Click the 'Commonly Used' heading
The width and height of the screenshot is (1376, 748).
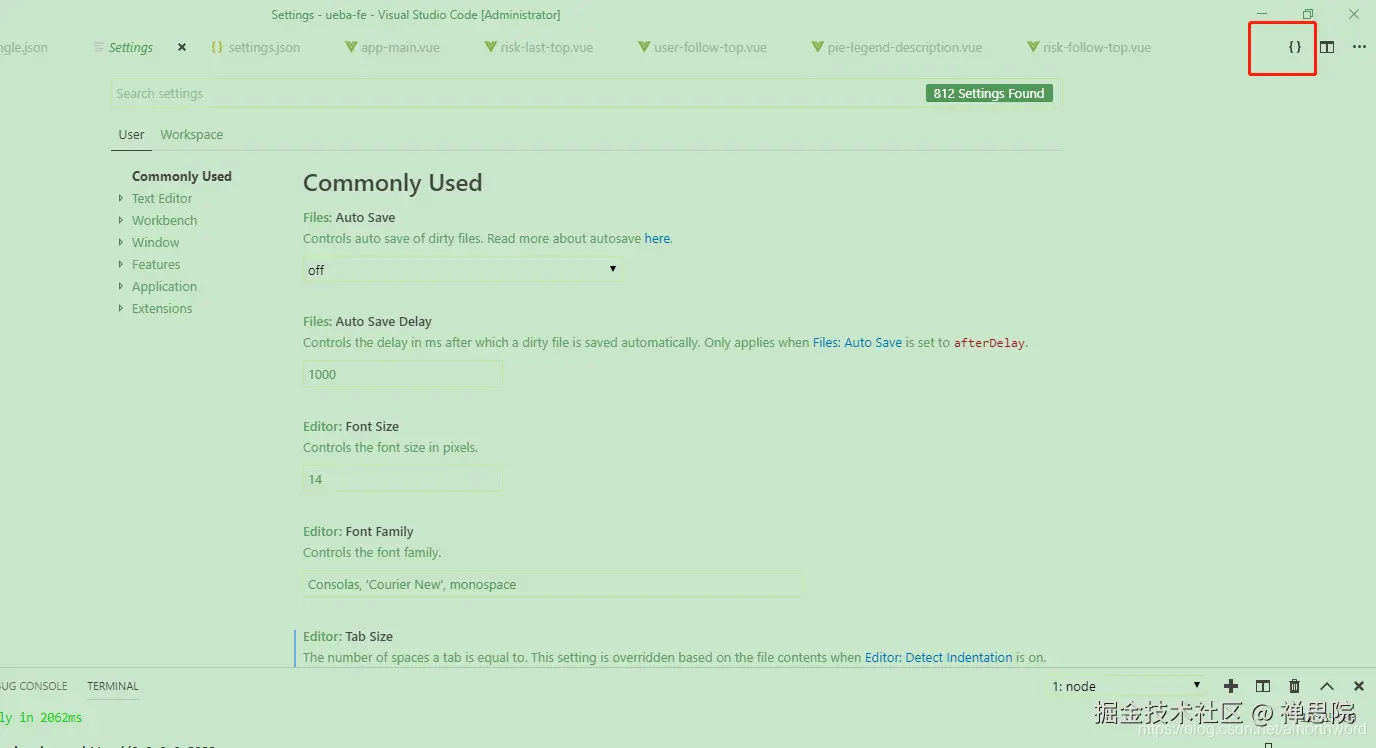click(x=392, y=183)
